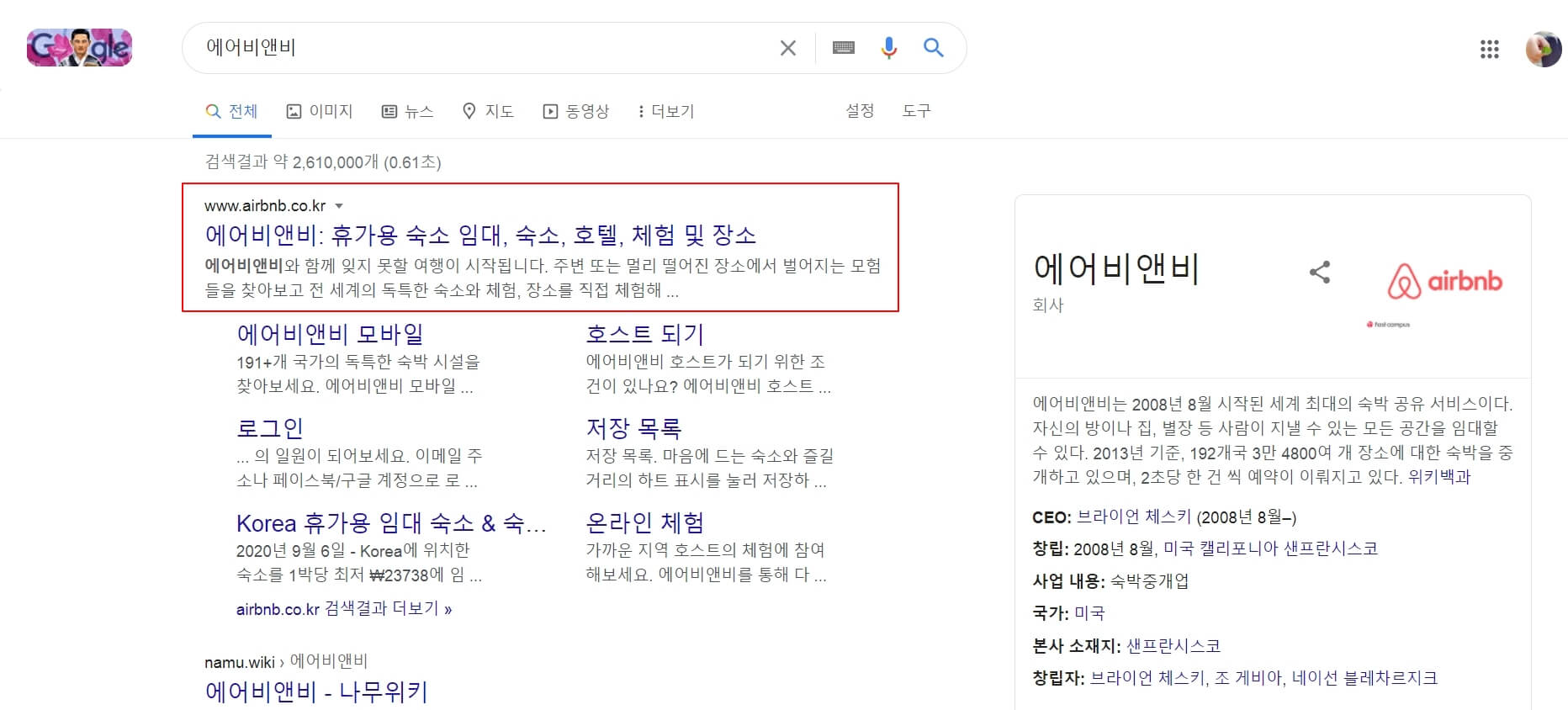Open the 에어비앤비: 휴가용 숙소 임대 result
The image size is (1568, 710).
tap(480, 235)
